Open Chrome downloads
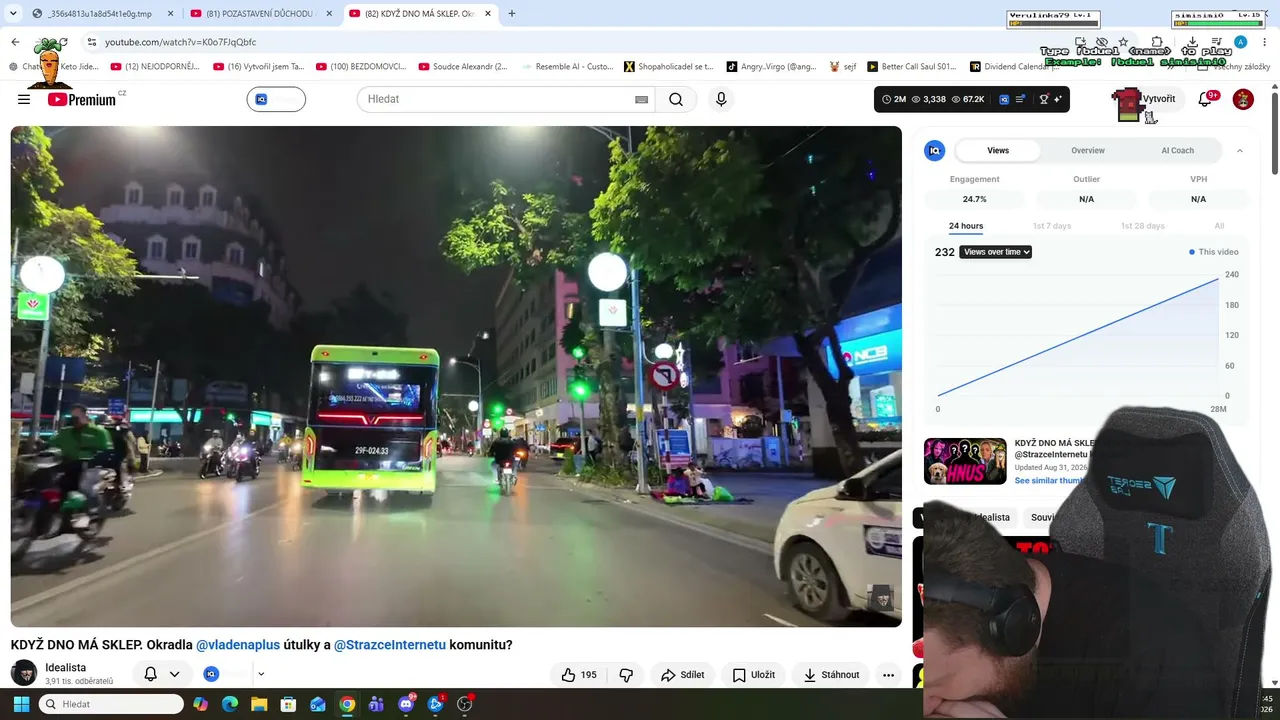Screen dimensions: 1280x720 point(1192,42)
